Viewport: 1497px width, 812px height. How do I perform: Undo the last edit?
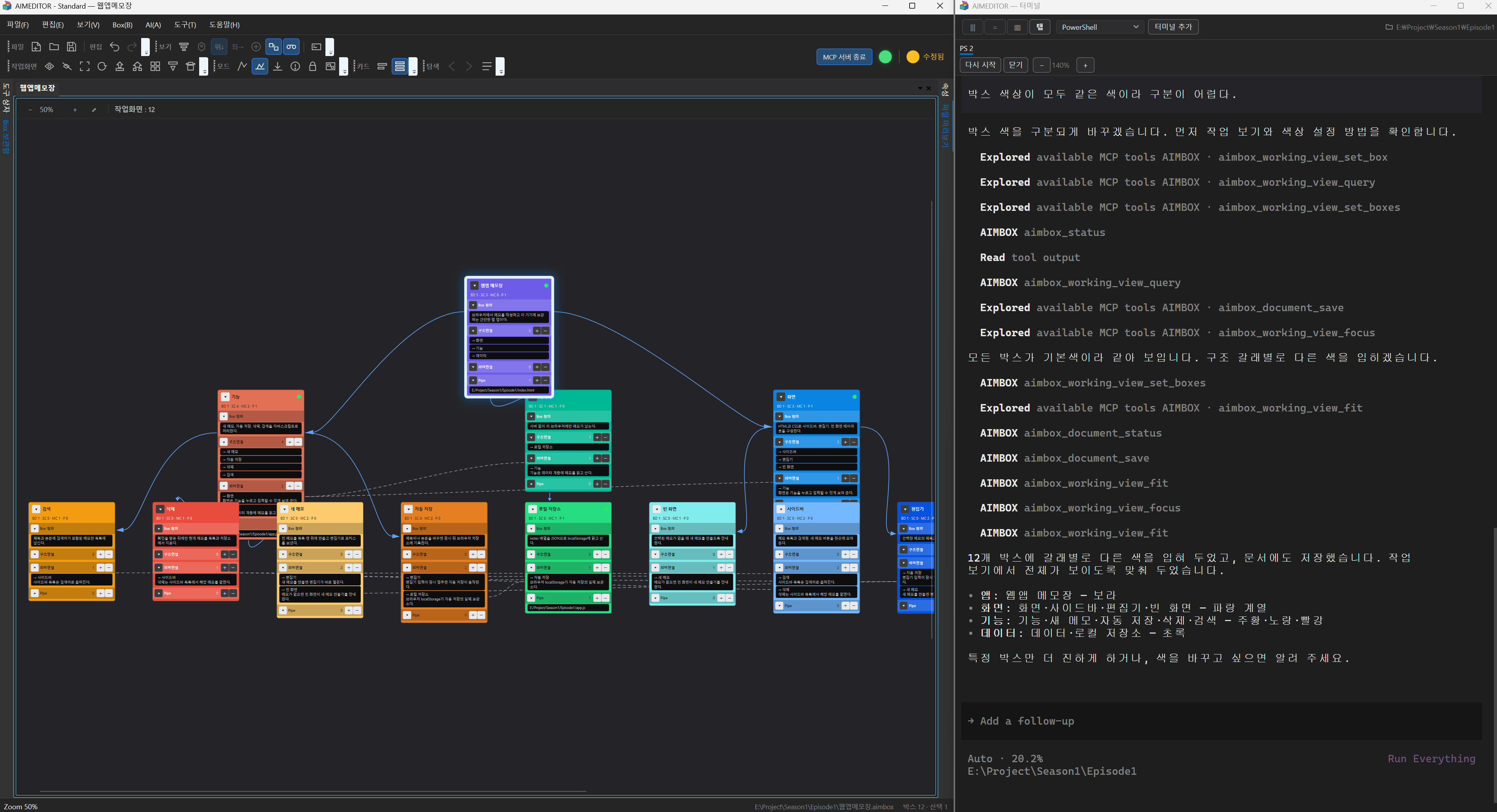114,47
